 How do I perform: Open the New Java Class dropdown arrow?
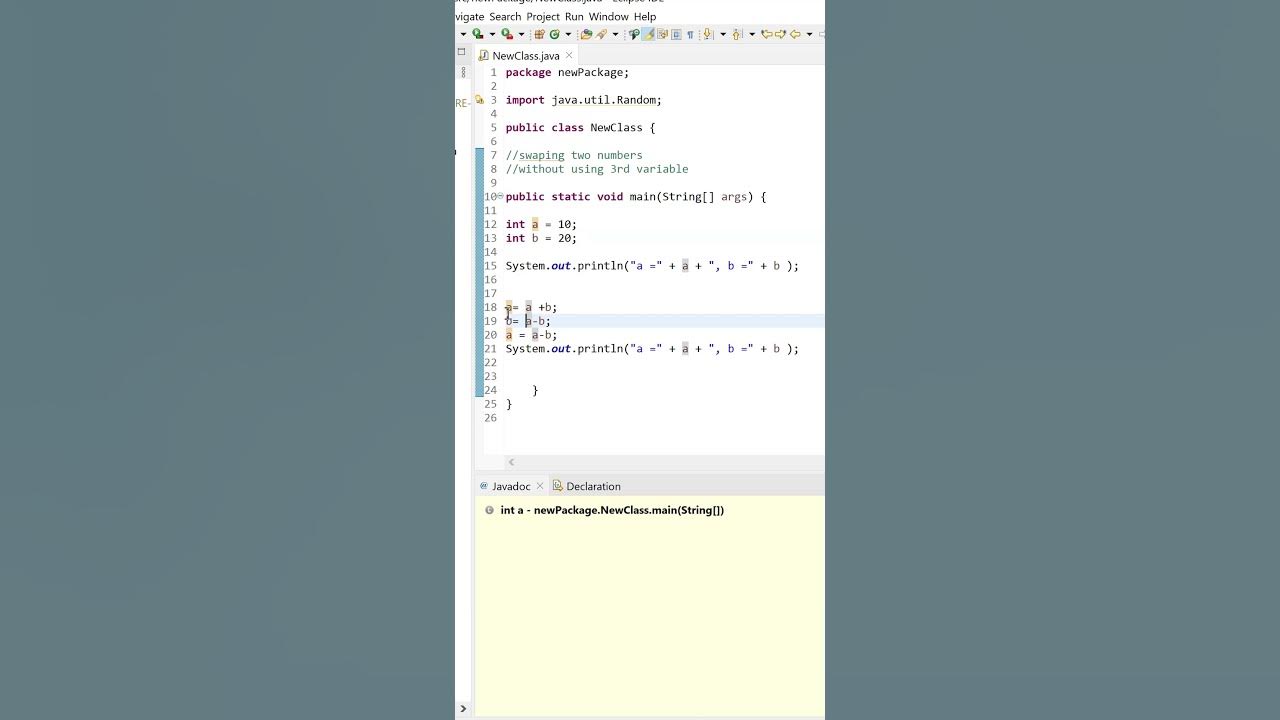pyautogui.click(x=568, y=34)
